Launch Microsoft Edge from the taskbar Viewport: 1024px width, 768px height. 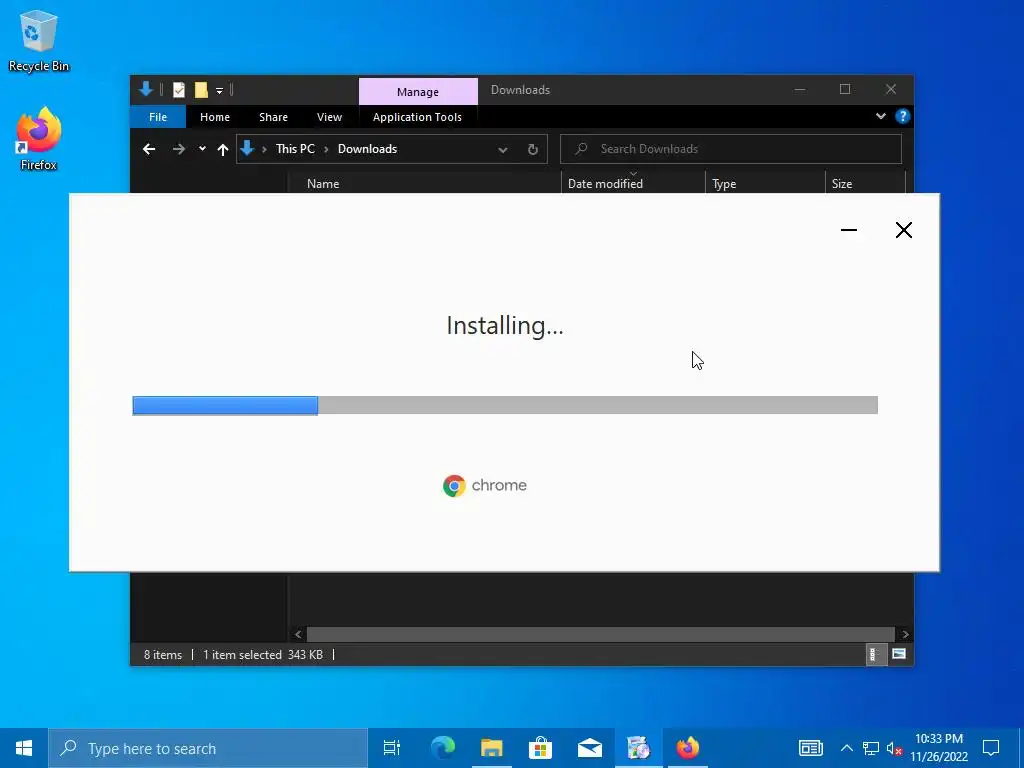[x=443, y=748]
